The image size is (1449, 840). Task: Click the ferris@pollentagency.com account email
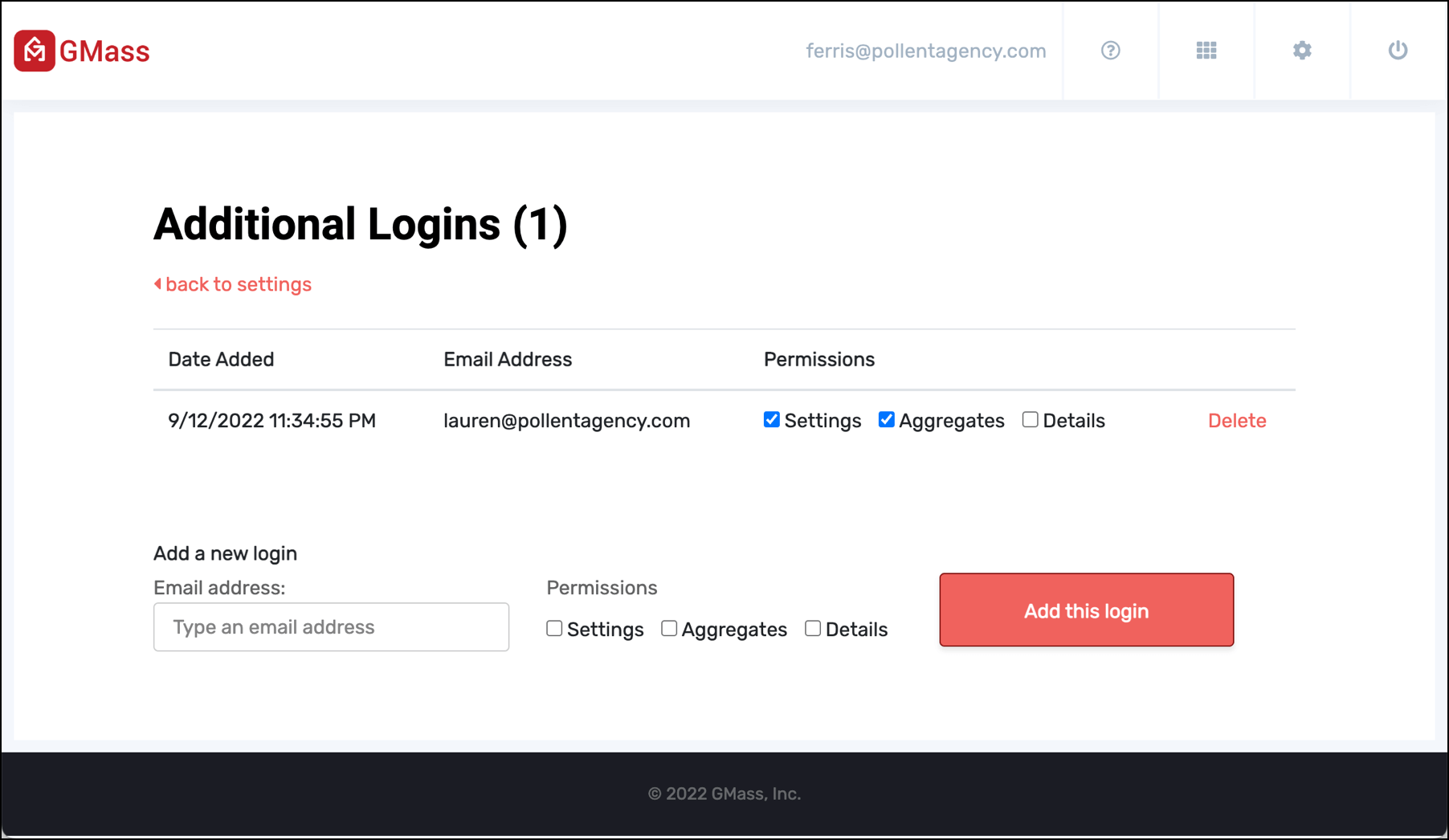(926, 51)
